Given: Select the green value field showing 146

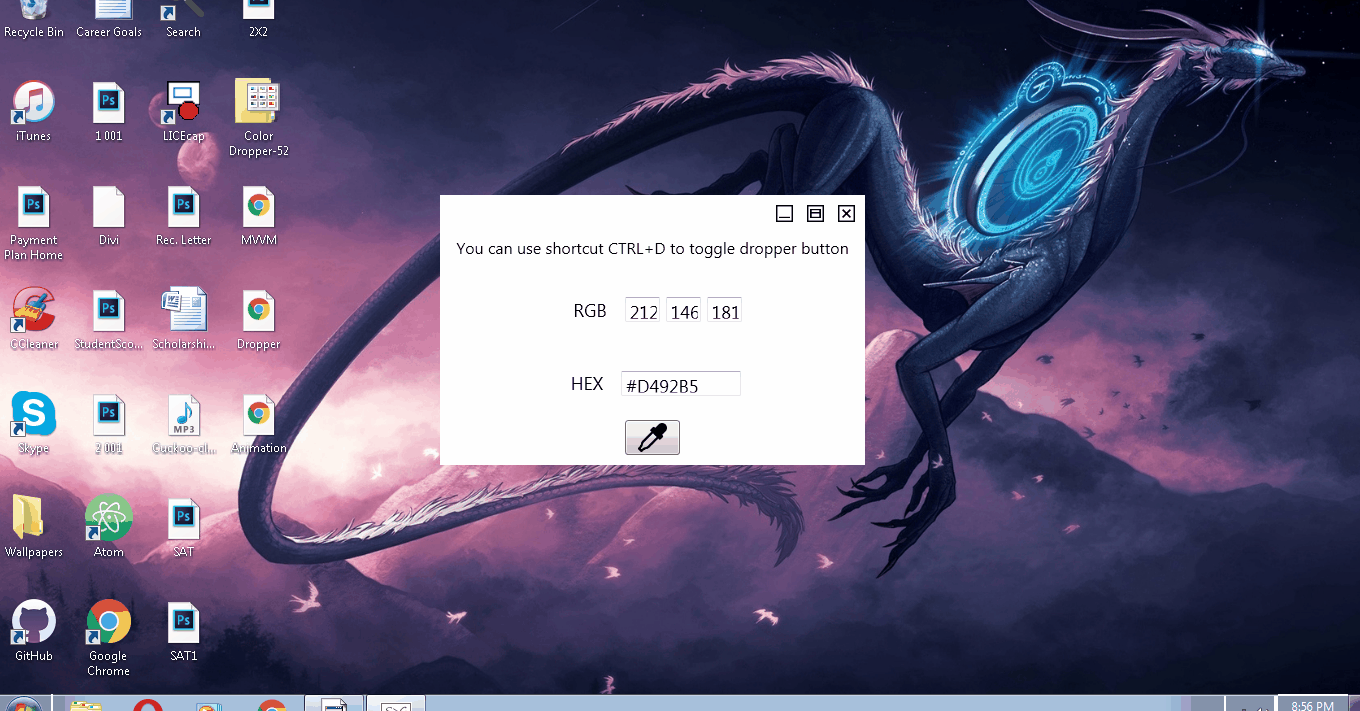Looking at the screenshot, I should pyautogui.click(x=684, y=311).
